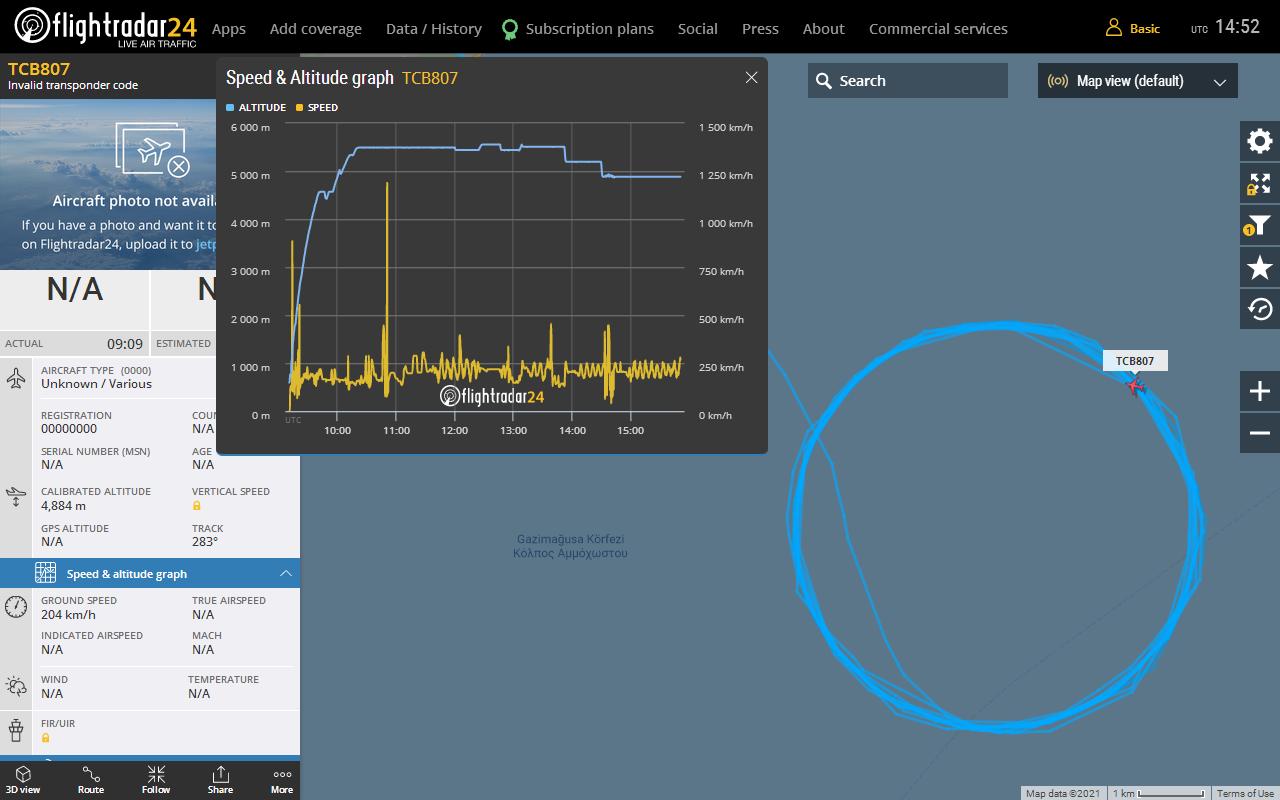Toggle Follow aircraft mode
The image size is (1280, 800).
coord(156,780)
